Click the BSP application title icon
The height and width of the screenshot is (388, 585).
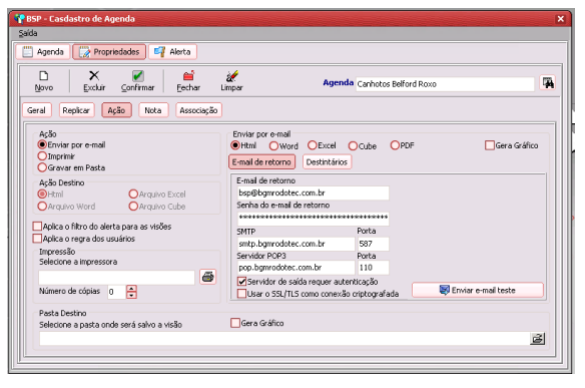pyautogui.click(x=19, y=19)
